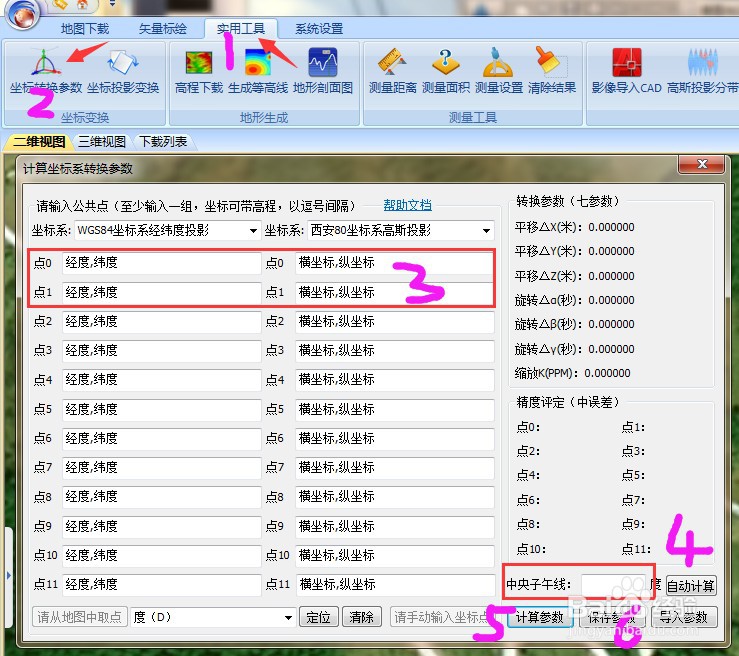
Task: Click 清除结果 to clear measurement results
Action: pos(552,71)
